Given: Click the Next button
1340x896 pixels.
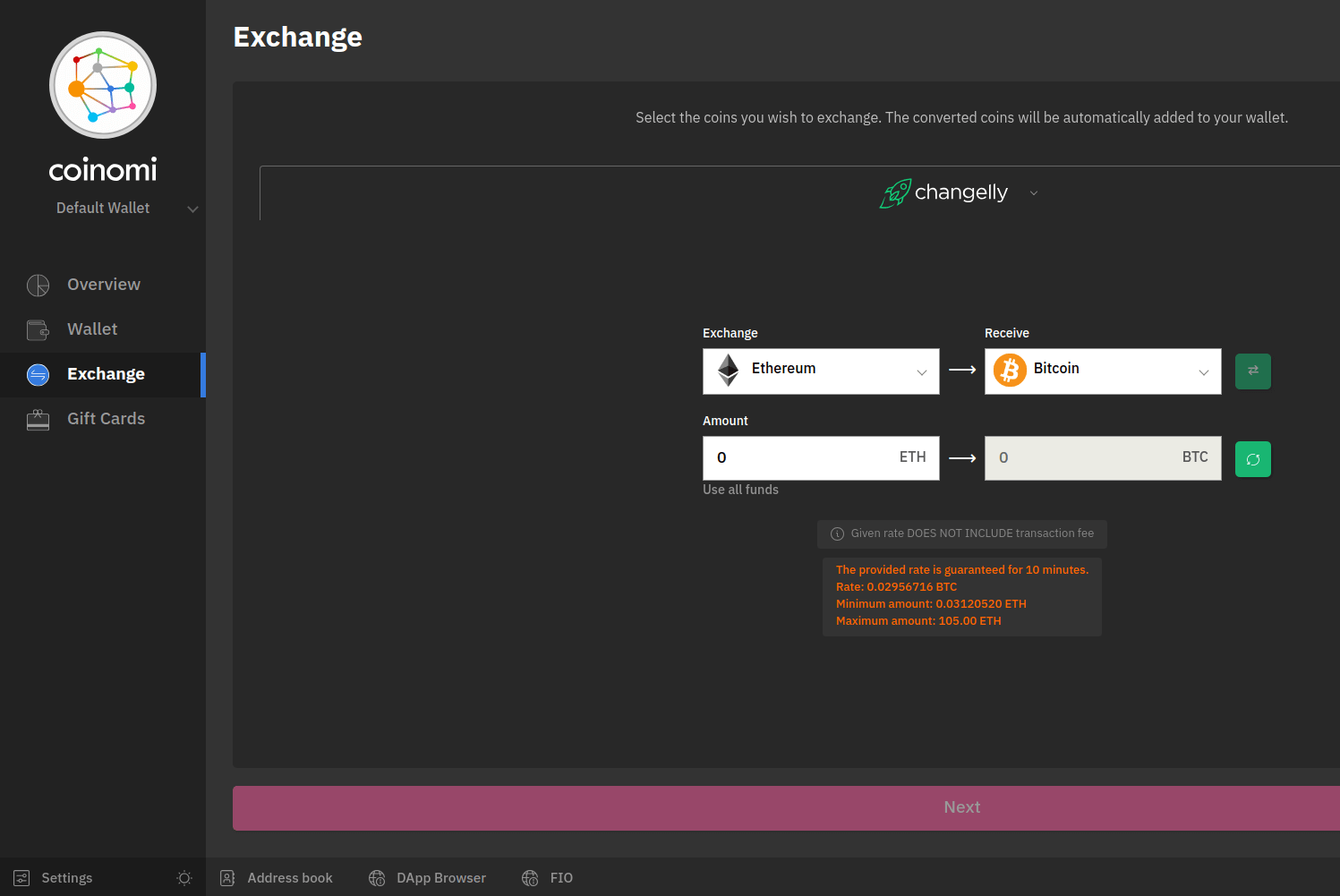Looking at the screenshot, I should [x=961, y=806].
